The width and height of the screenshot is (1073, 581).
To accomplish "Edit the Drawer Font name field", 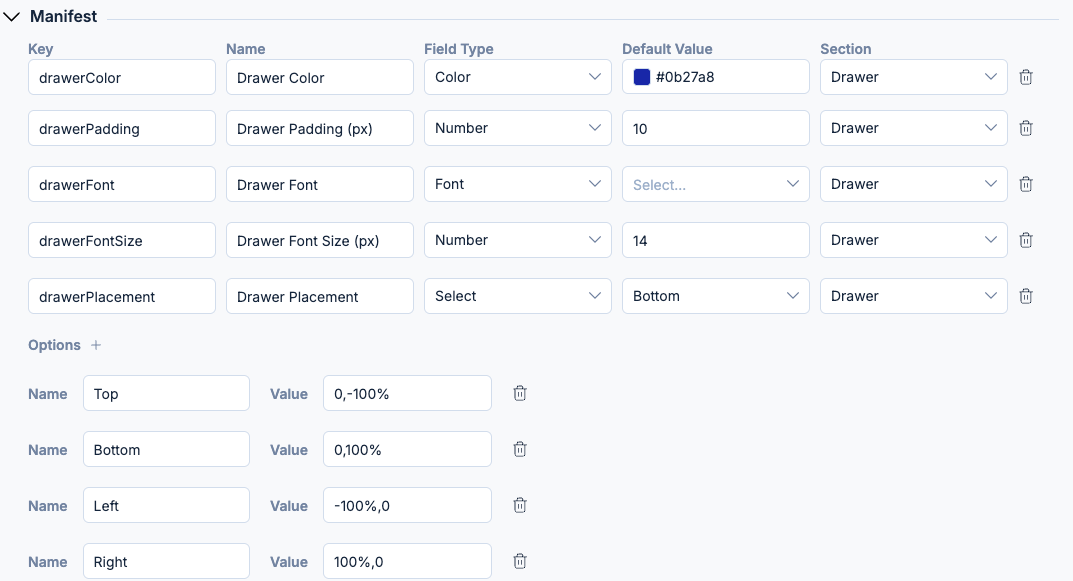I will pos(320,184).
